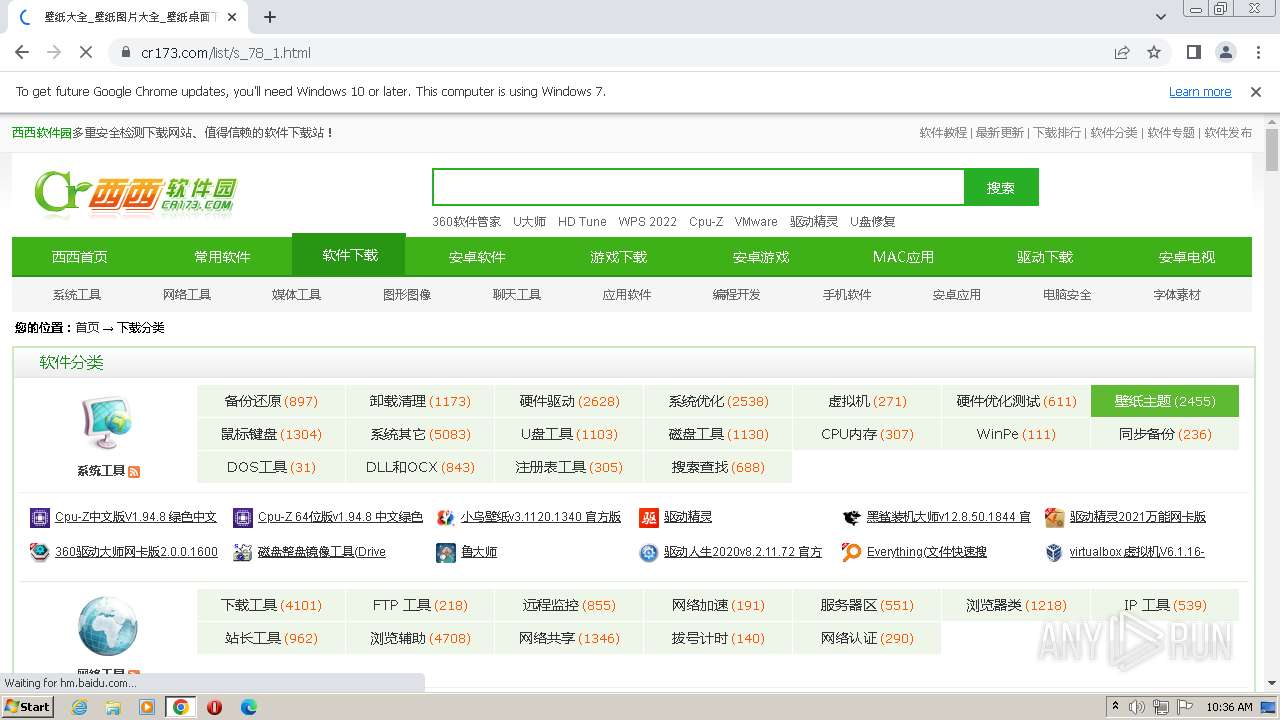Click the 鱼大师 app icon
This screenshot has height=720, width=1280.
(446, 552)
